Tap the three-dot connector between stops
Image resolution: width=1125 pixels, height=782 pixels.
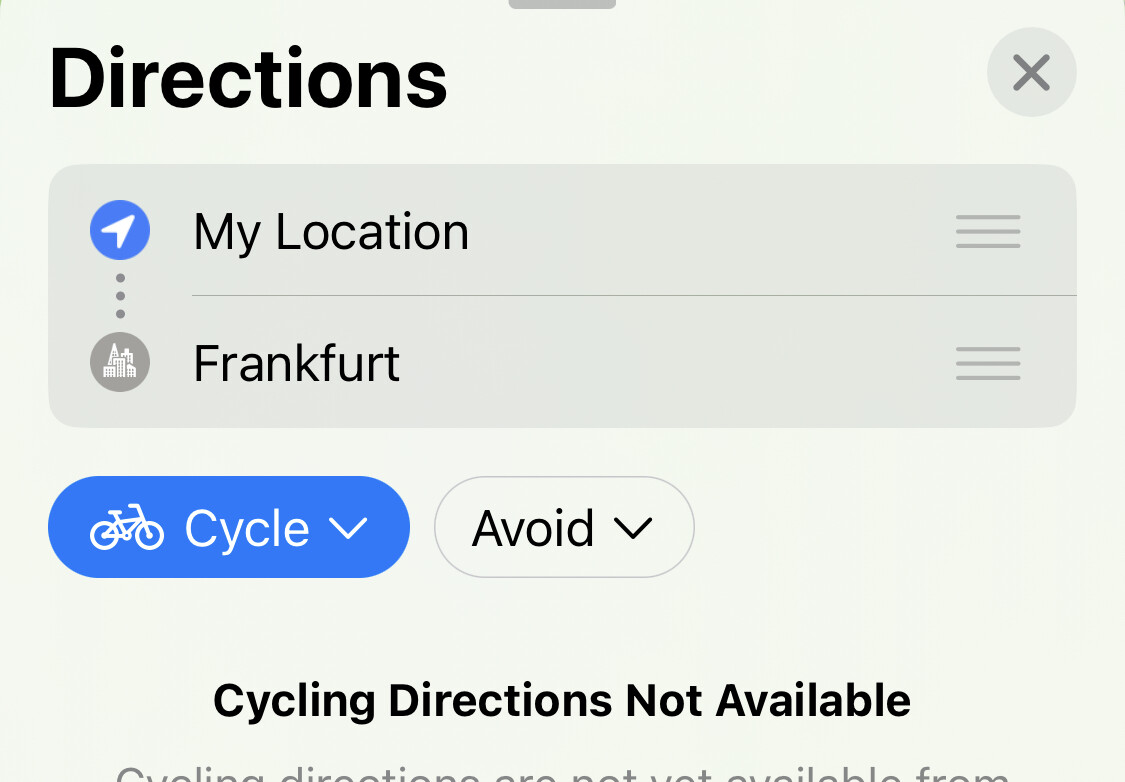click(120, 296)
